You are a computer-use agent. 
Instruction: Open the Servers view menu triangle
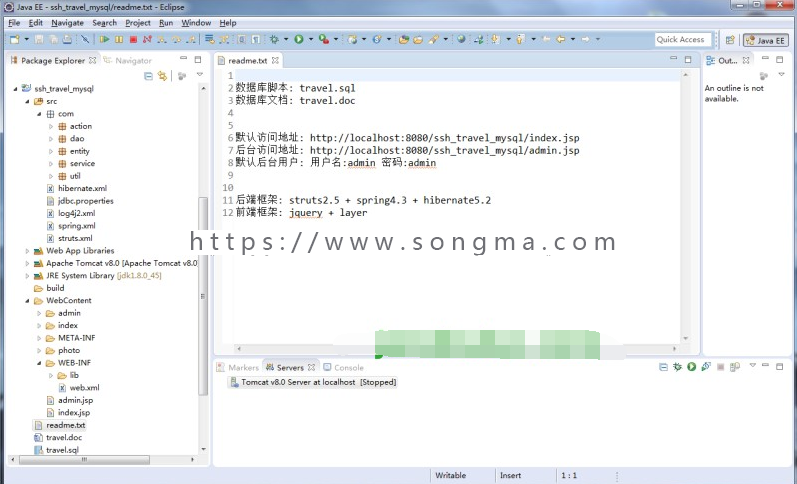tap(753, 365)
